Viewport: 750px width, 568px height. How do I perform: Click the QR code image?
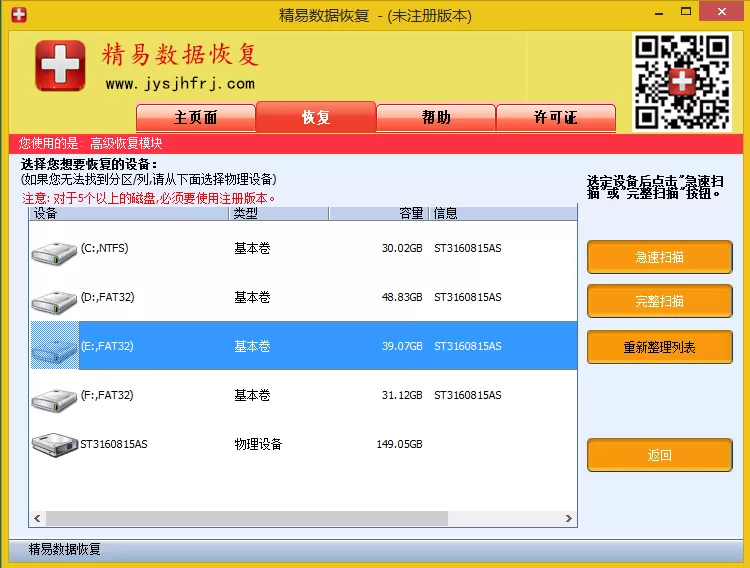coord(682,82)
